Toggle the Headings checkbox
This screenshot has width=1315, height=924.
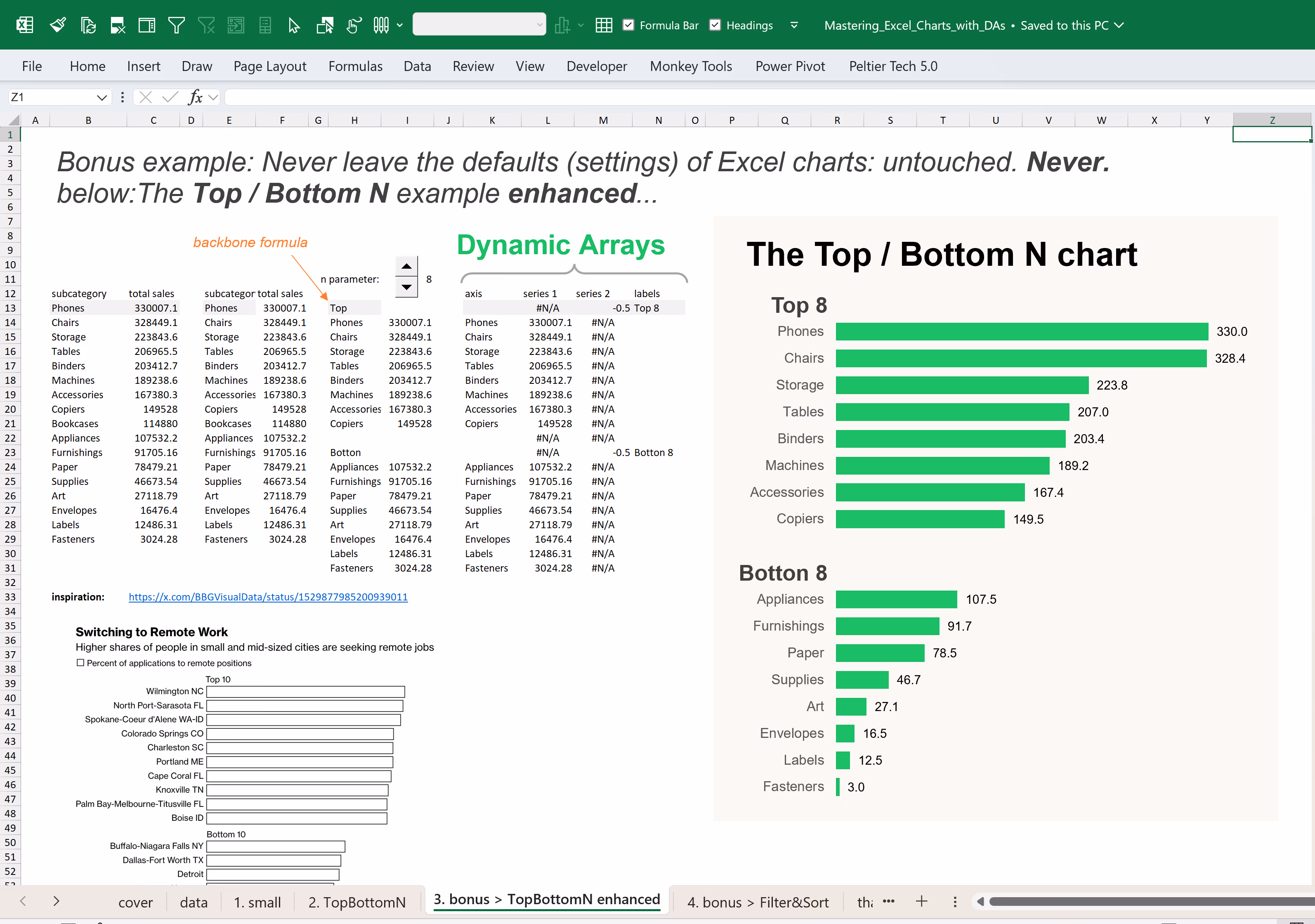[715, 25]
